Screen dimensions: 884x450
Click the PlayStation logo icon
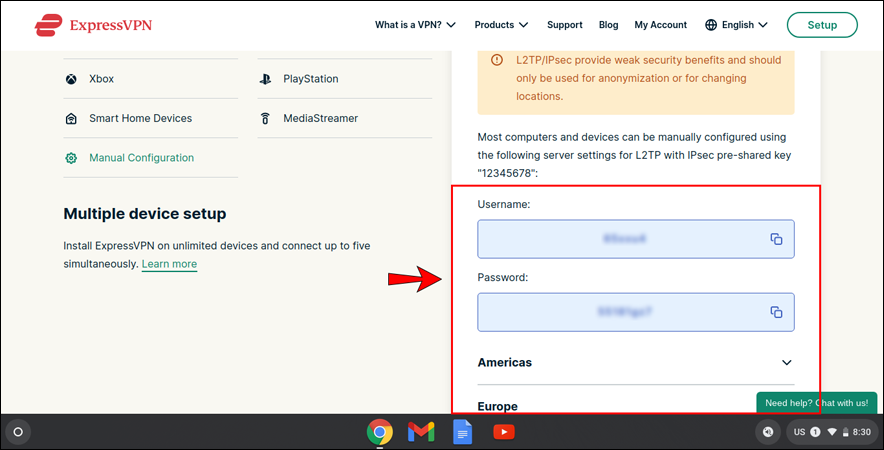[265, 79]
